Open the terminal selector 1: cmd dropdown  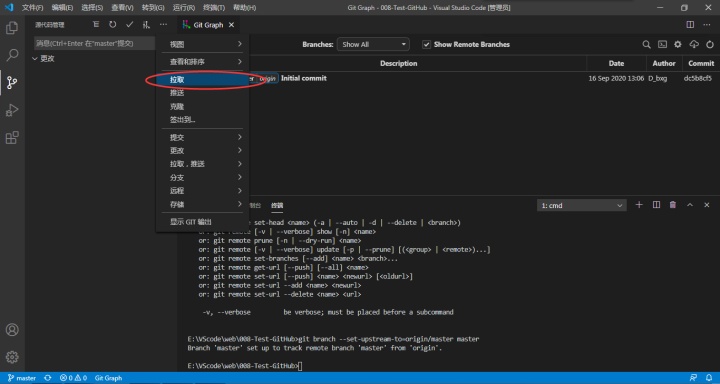coord(581,205)
